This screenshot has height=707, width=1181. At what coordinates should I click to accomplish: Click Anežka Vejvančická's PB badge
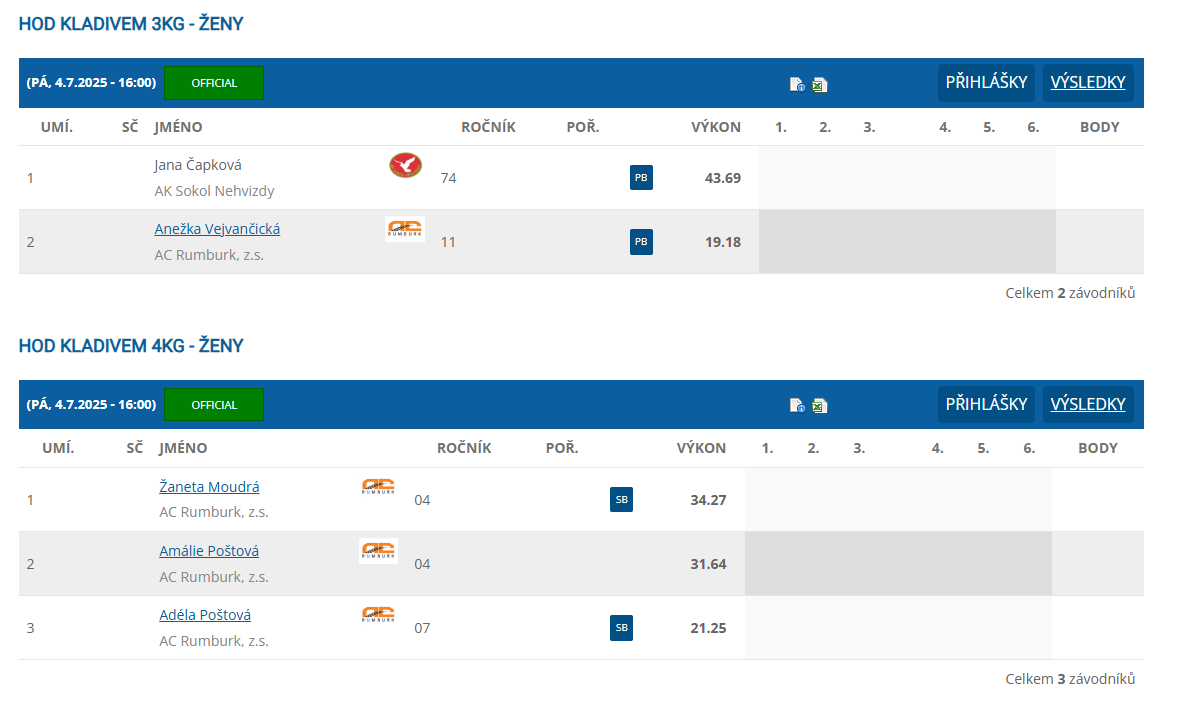[x=641, y=242]
